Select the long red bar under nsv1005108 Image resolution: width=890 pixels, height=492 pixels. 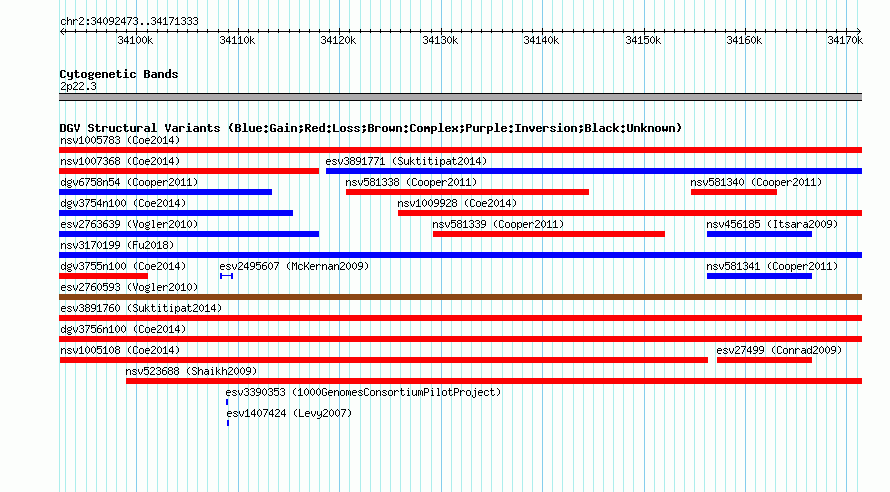(x=384, y=360)
